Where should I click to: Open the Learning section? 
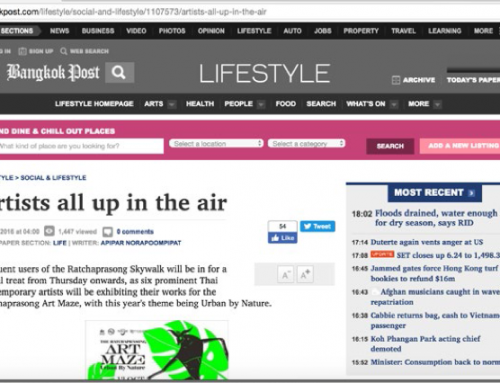point(445,31)
